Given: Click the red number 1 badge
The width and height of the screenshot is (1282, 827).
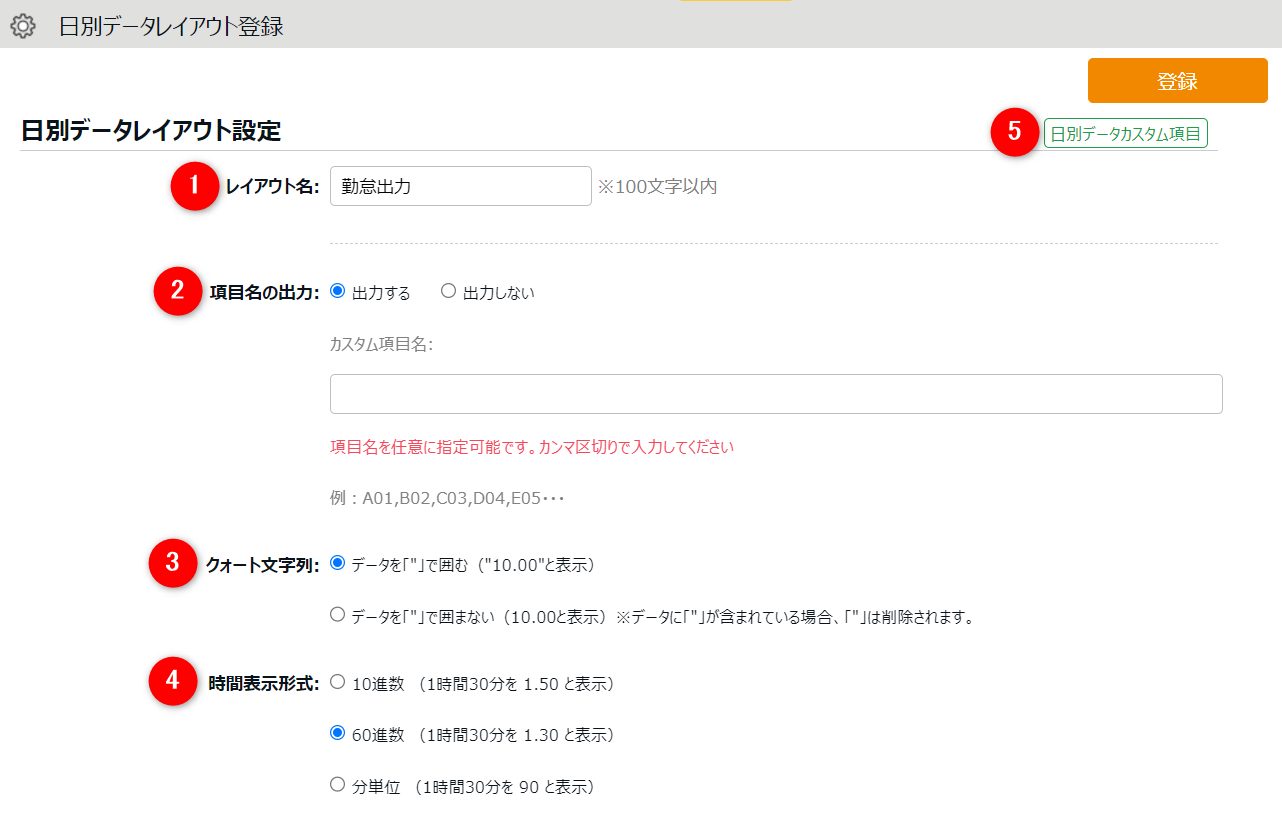Looking at the screenshot, I should pyautogui.click(x=194, y=186).
